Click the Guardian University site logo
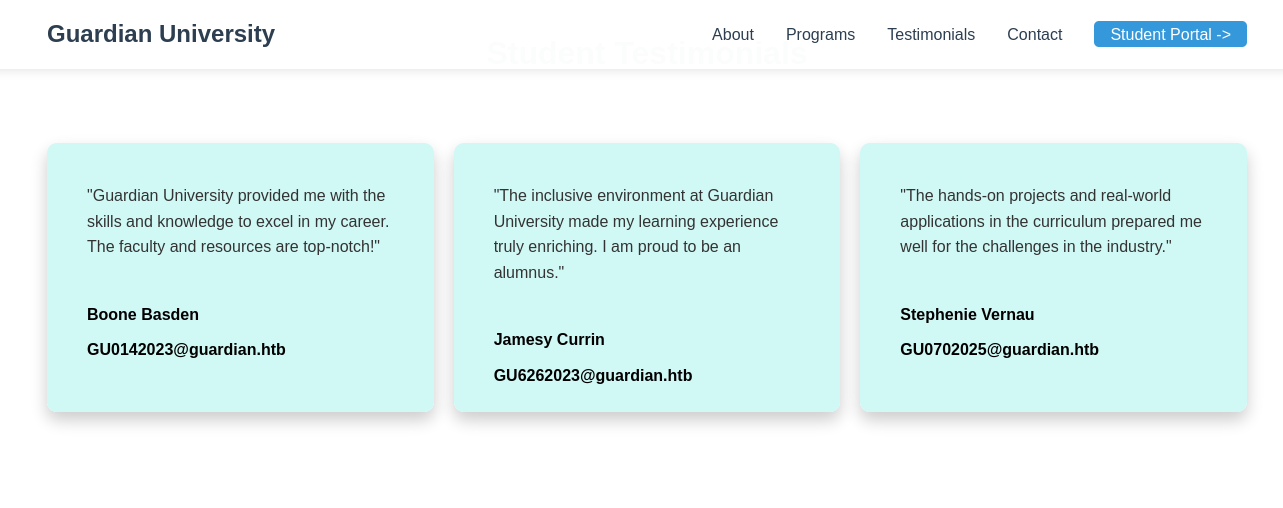The height and width of the screenshot is (508, 1283). click(x=161, y=34)
